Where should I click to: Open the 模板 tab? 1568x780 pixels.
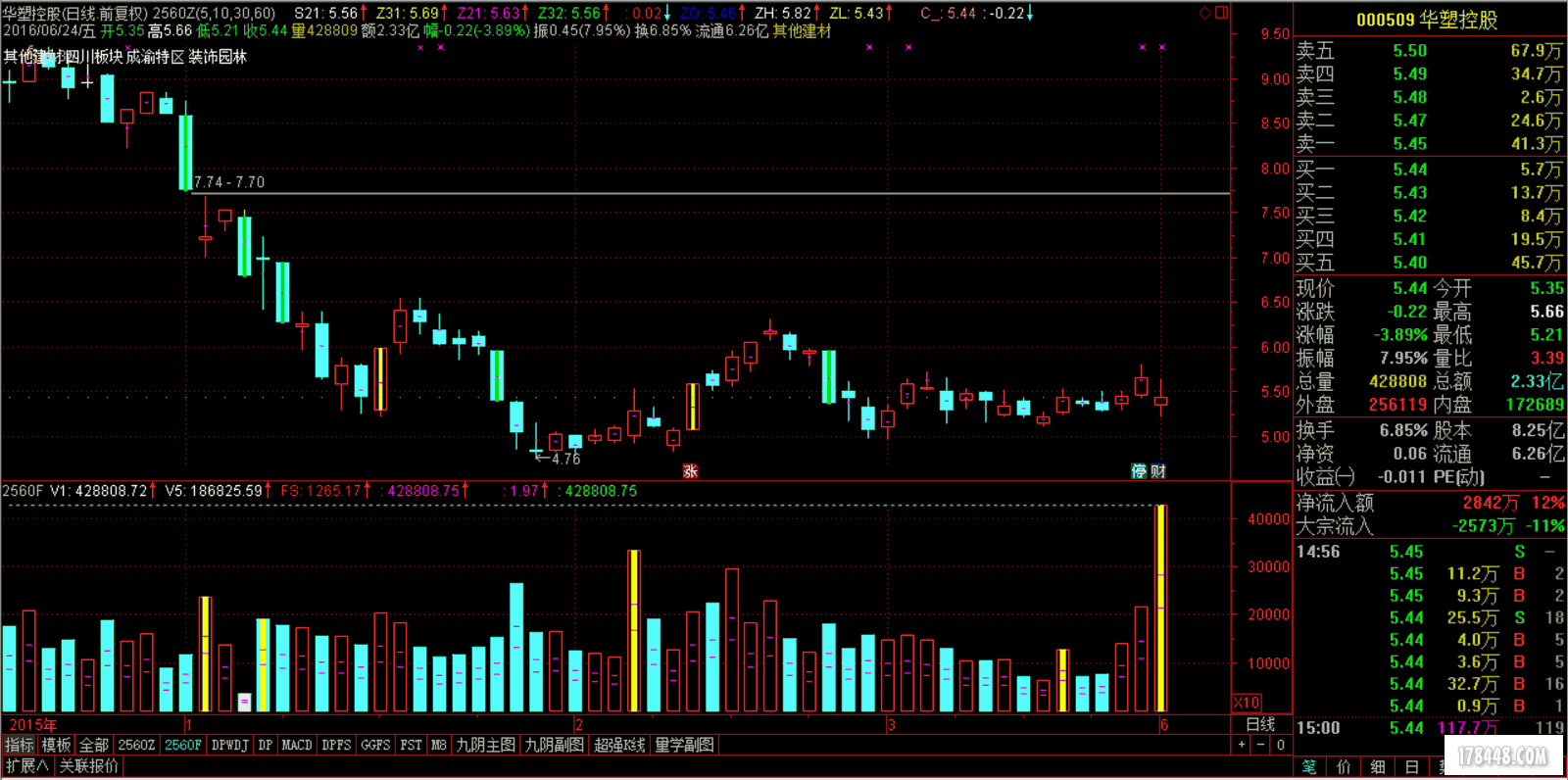(x=56, y=745)
